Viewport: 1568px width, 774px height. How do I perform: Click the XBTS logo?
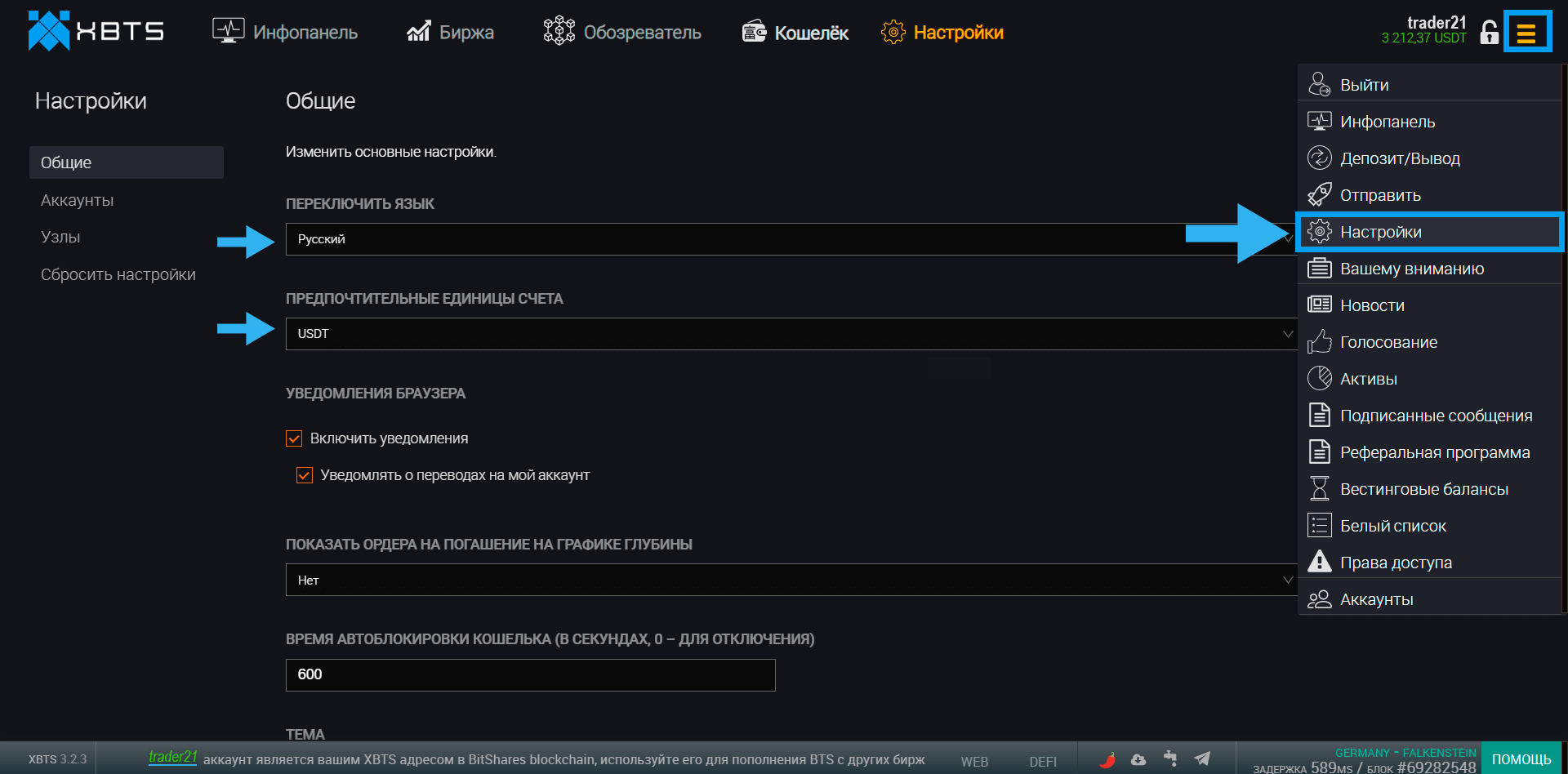point(96,31)
